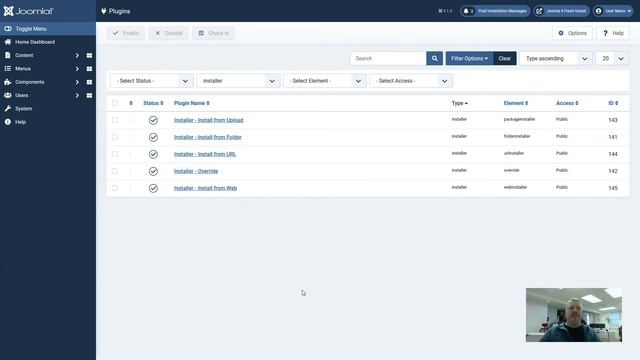This screenshot has height=360, width=640.
Task: Sort by Plugin Name column header
Action: [x=191, y=103]
